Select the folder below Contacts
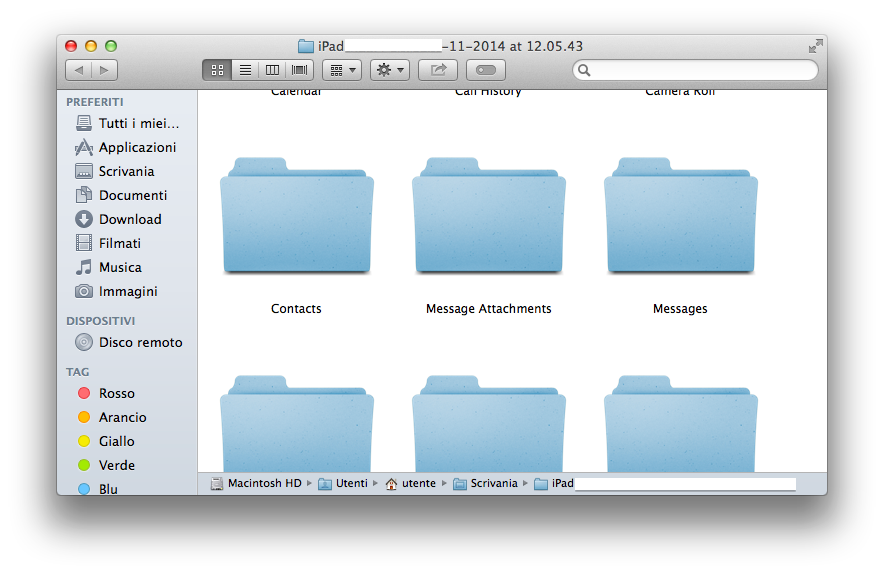884x574 pixels. point(297,424)
